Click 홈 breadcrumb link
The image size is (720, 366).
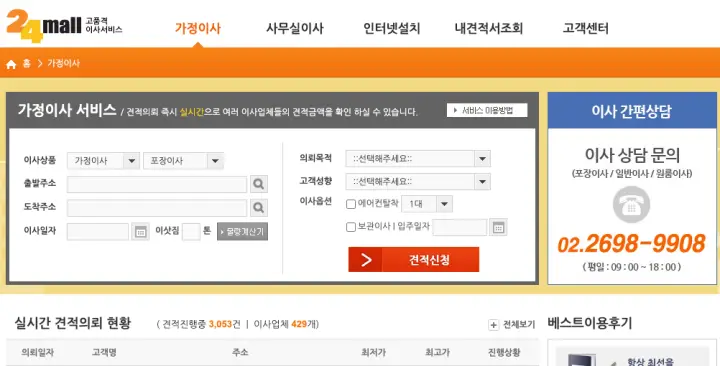pyautogui.click(x=27, y=63)
